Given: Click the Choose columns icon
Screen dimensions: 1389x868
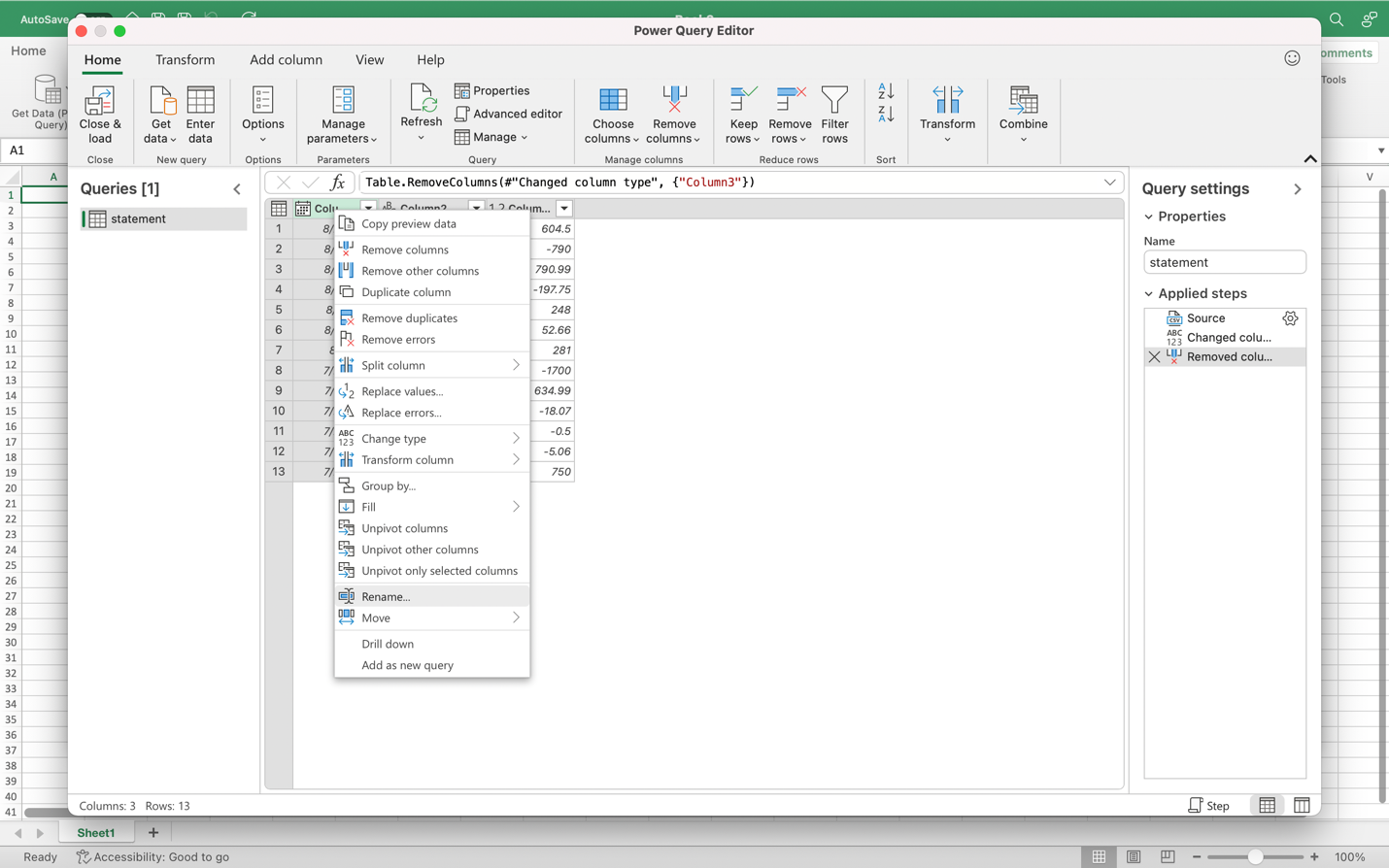Looking at the screenshot, I should (613, 101).
